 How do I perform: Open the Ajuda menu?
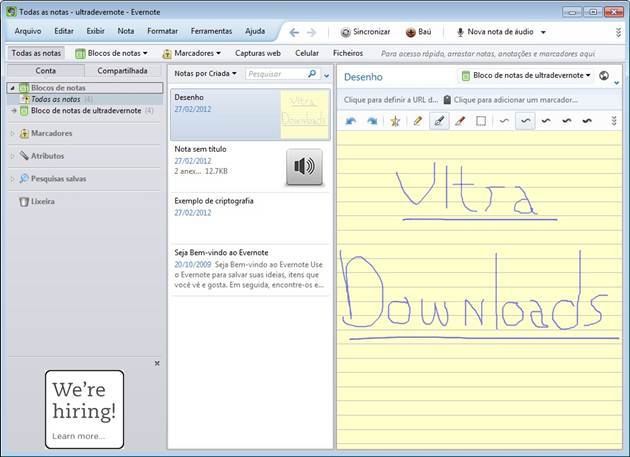point(255,31)
